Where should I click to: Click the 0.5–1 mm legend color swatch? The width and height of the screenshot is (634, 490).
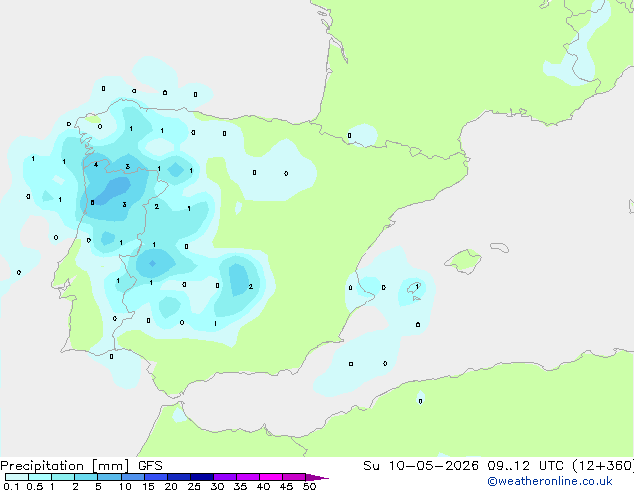40,477
